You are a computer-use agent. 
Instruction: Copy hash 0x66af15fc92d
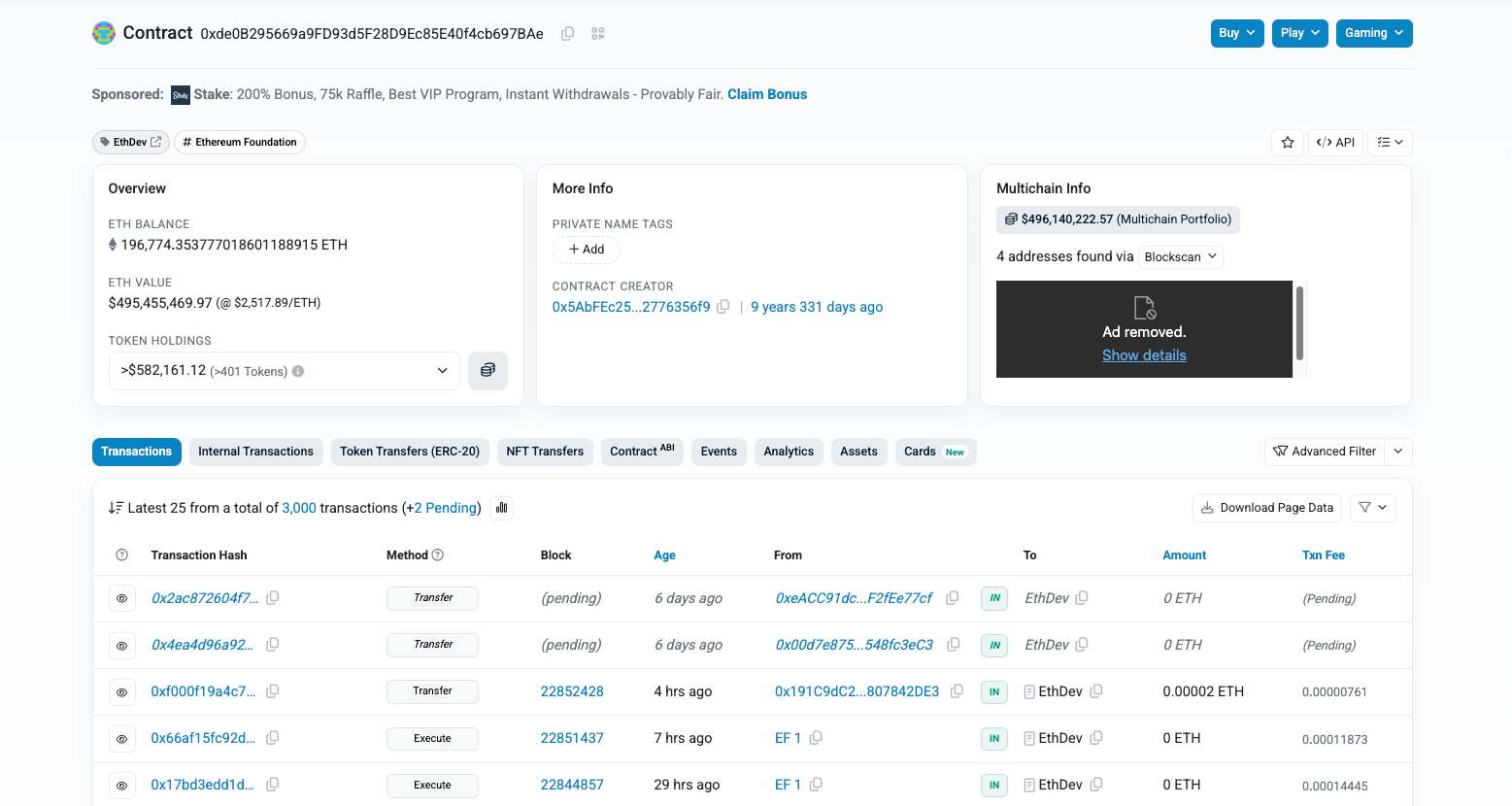coord(273,738)
